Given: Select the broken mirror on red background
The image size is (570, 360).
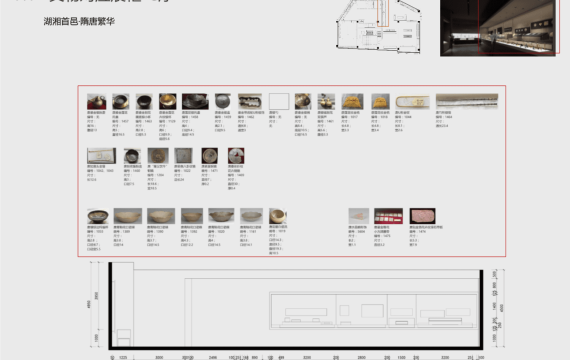Looking at the screenshot, I should [x=236, y=156].
